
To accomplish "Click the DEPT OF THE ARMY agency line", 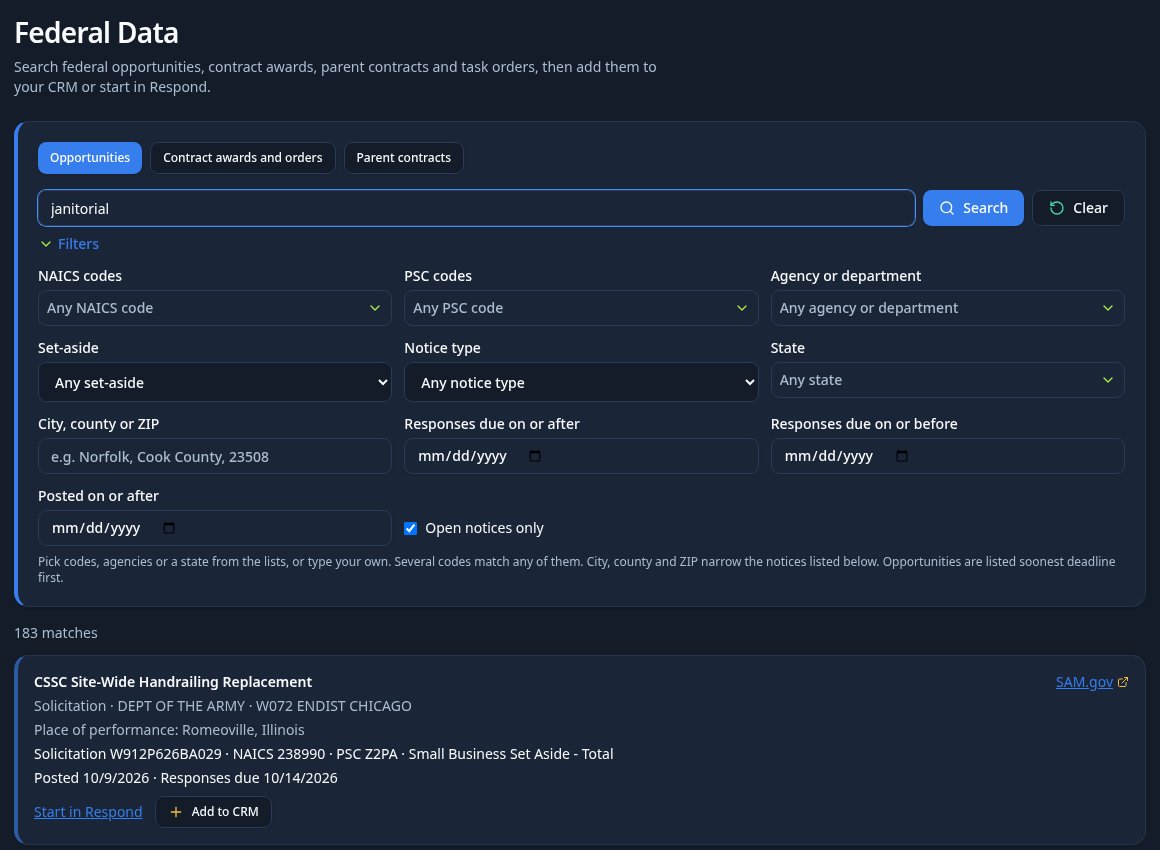I will point(223,706).
